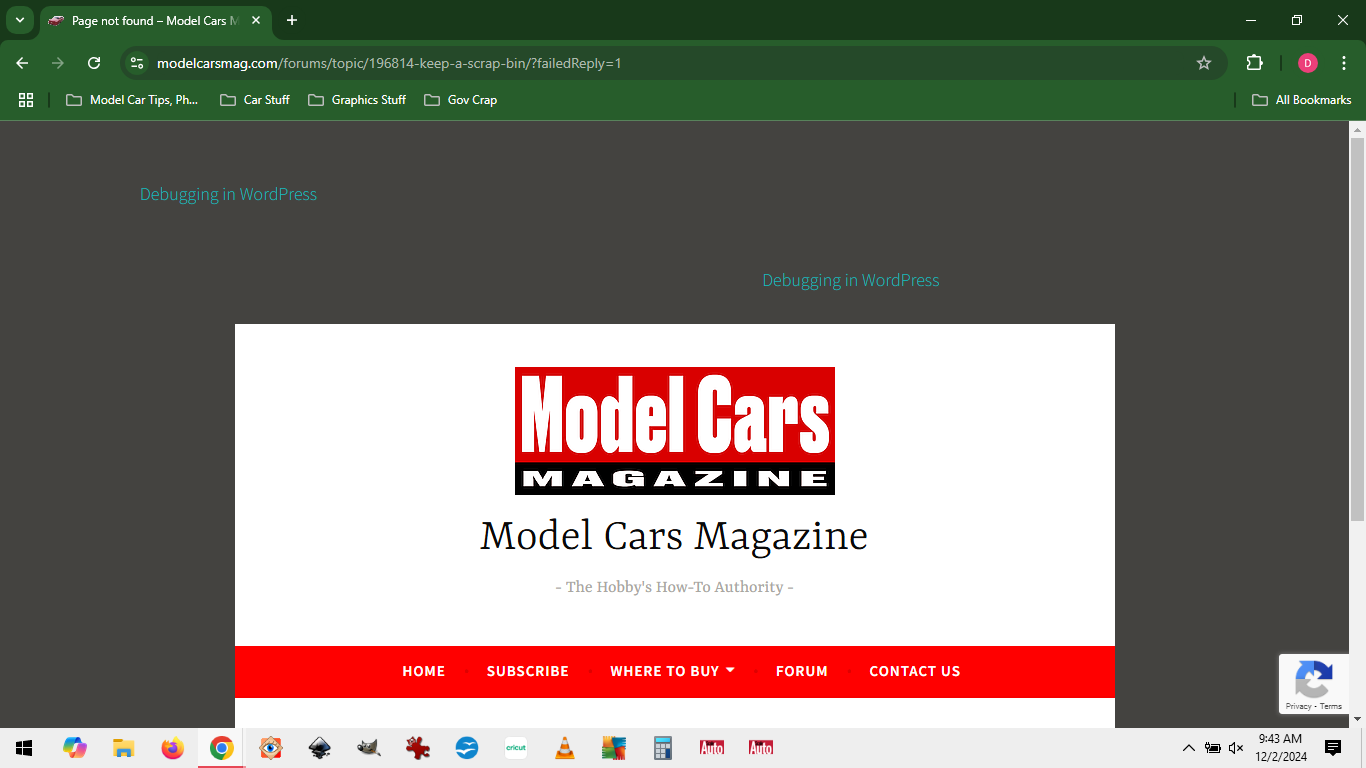
Task: View site information next to the URL
Action: pyautogui.click(x=137, y=63)
